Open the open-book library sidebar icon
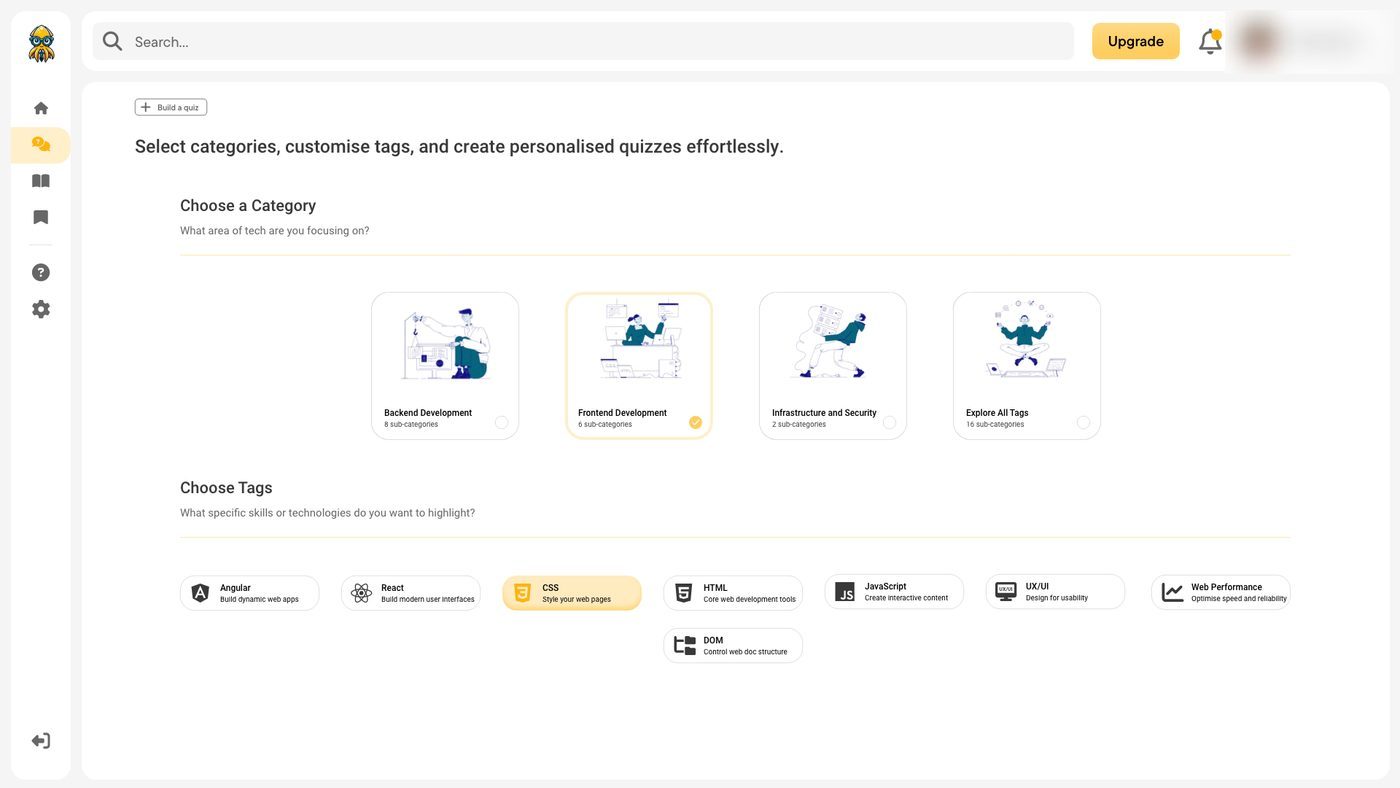This screenshot has height=788, width=1400. [x=41, y=181]
